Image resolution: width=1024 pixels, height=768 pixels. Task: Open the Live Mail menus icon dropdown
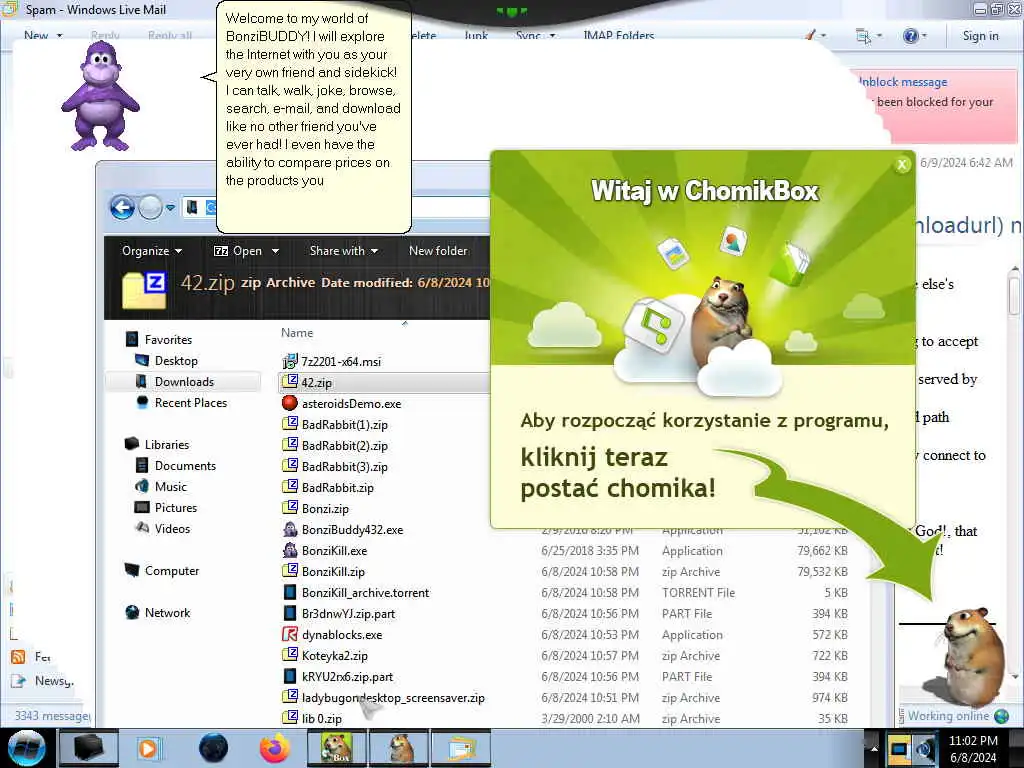tap(868, 36)
